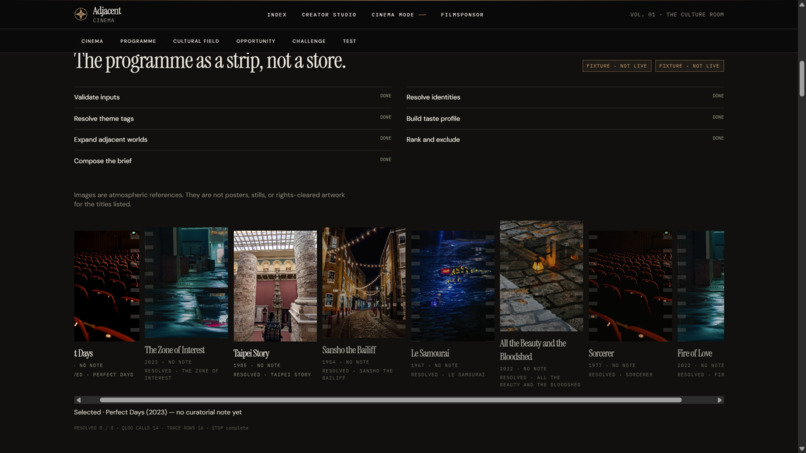This screenshot has width=806, height=453.
Task: Select the Compose the brief step row
Action: (232, 161)
